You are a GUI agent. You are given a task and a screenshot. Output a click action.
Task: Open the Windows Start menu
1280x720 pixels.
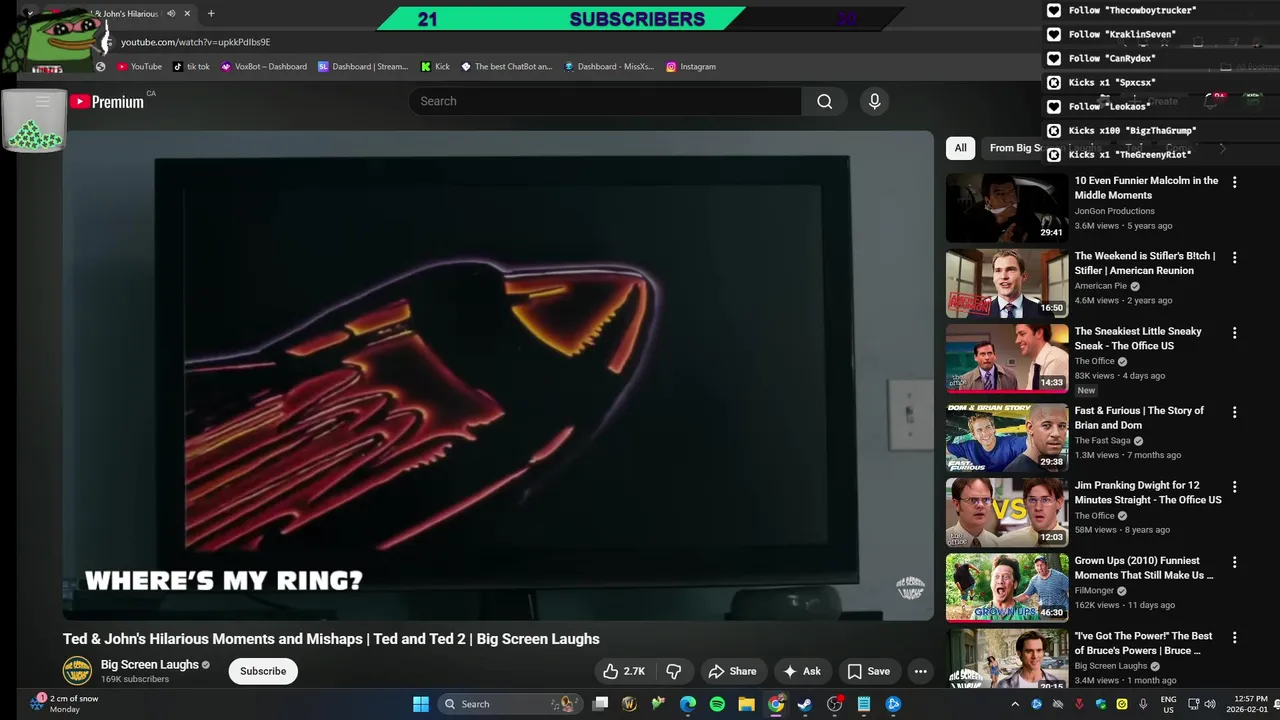tap(421, 704)
